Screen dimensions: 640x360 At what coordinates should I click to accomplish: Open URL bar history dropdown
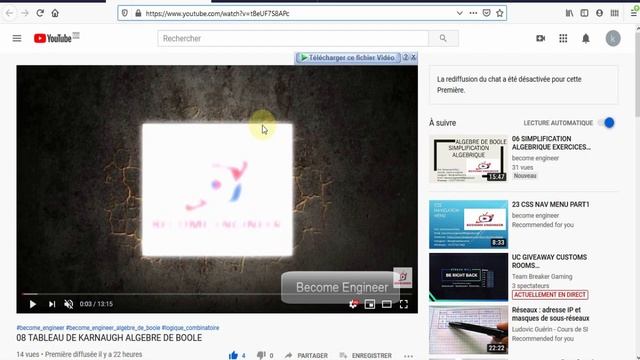[x=460, y=13]
